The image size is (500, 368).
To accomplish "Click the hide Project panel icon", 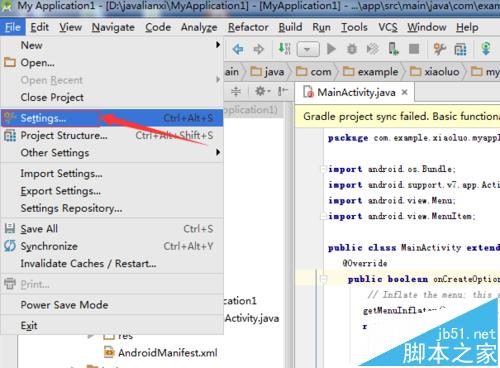I will (x=283, y=91).
